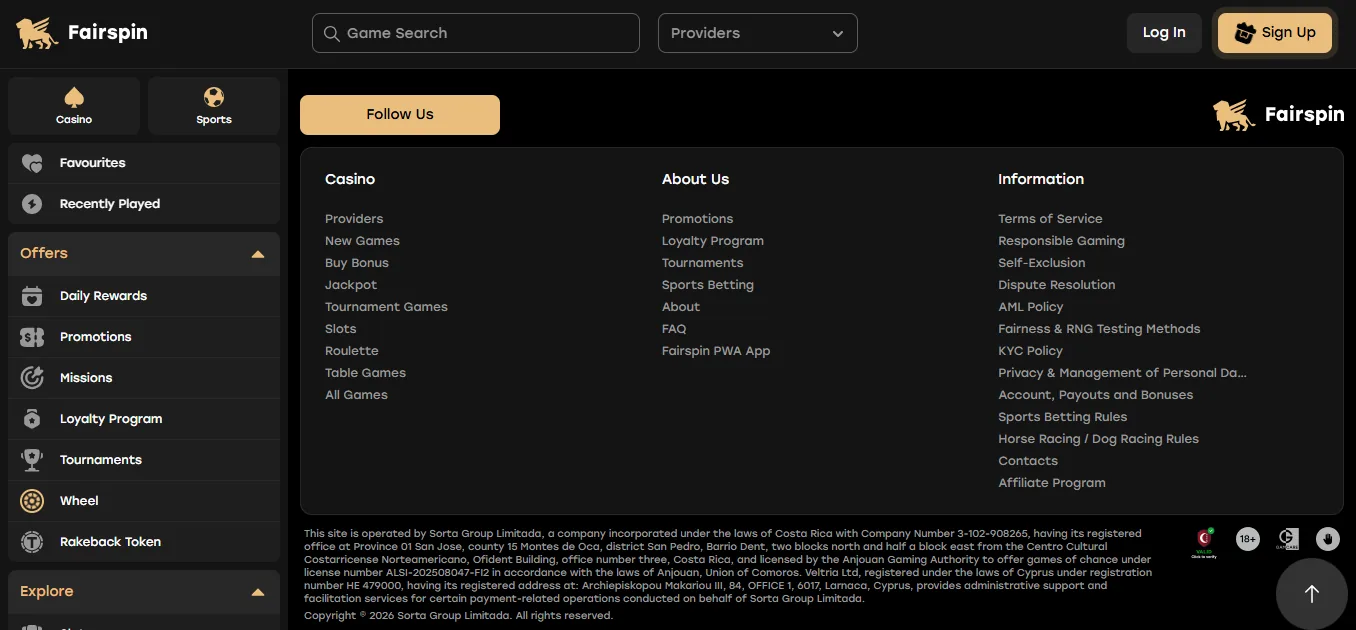Click the Promotions gift icon
The image size is (1356, 630).
pyautogui.click(x=32, y=337)
